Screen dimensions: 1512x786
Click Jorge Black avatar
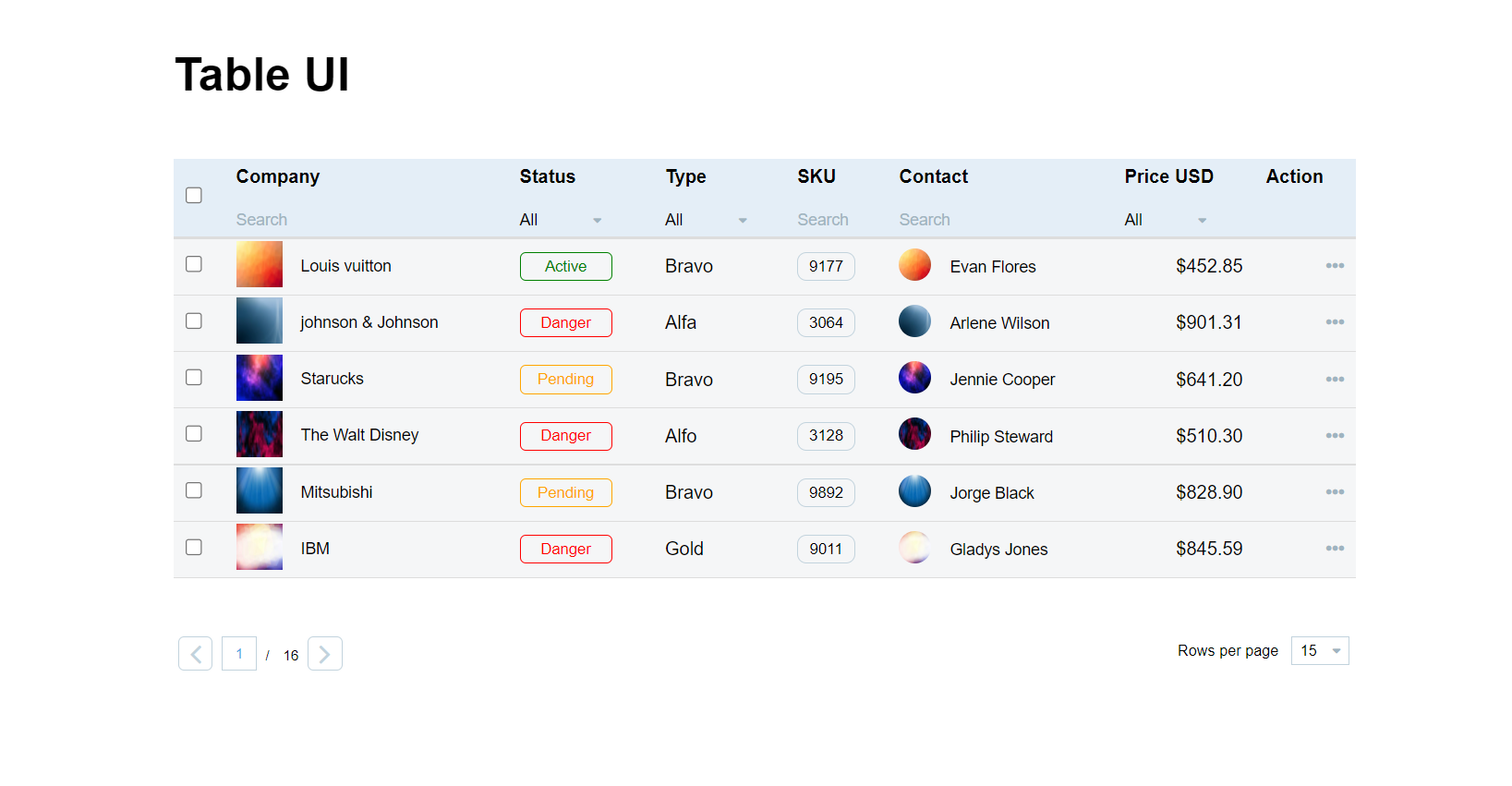click(914, 491)
